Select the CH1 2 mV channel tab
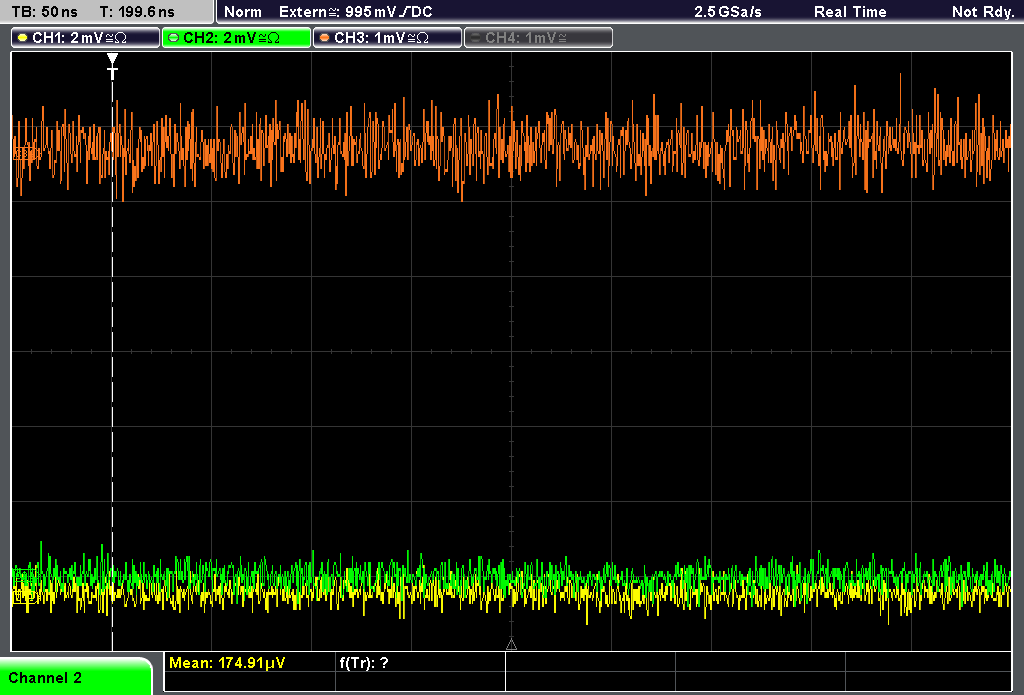This screenshot has width=1024, height=695. [86, 38]
